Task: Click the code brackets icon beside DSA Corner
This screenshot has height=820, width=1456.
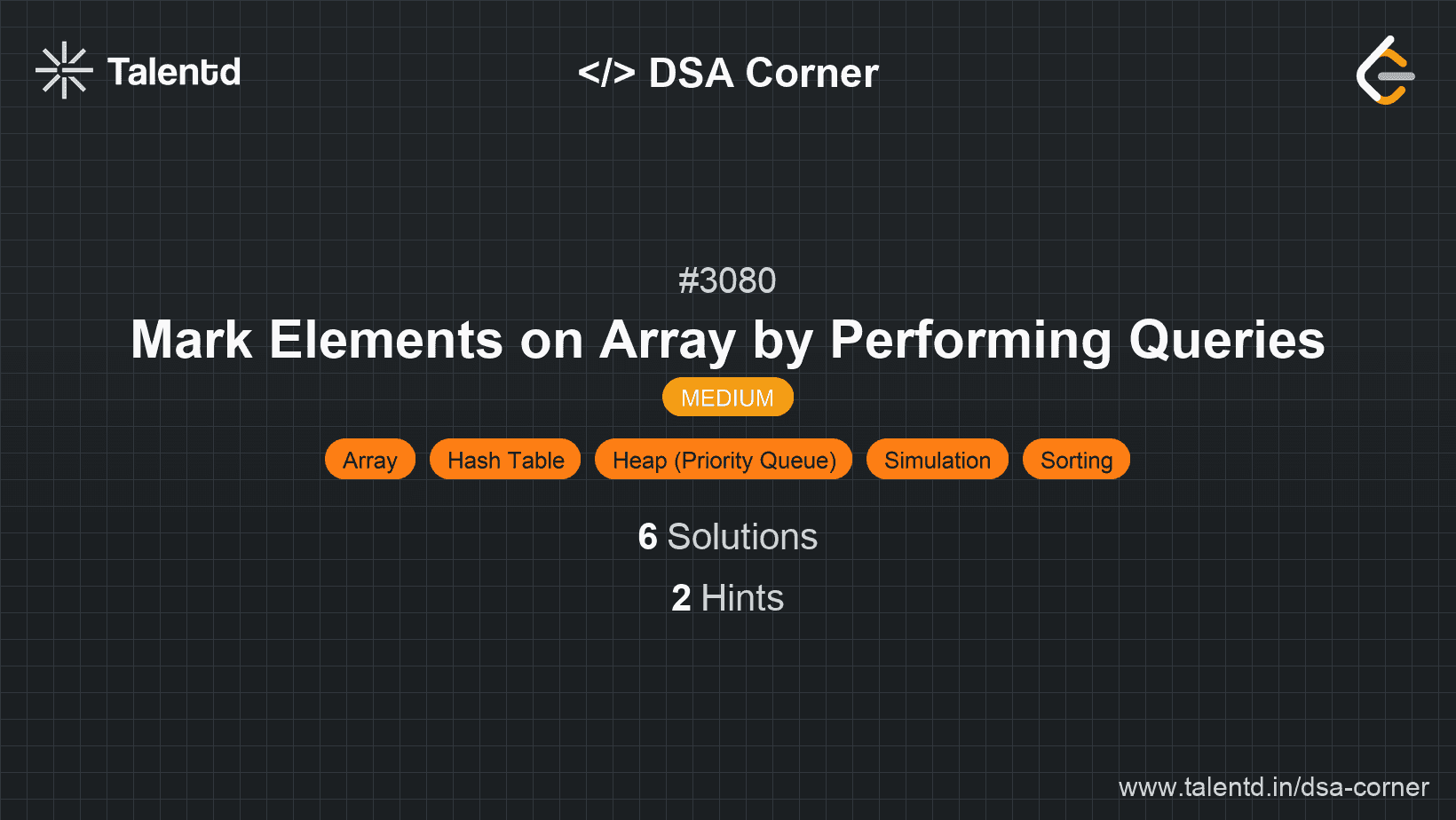Action: click(x=608, y=73)
